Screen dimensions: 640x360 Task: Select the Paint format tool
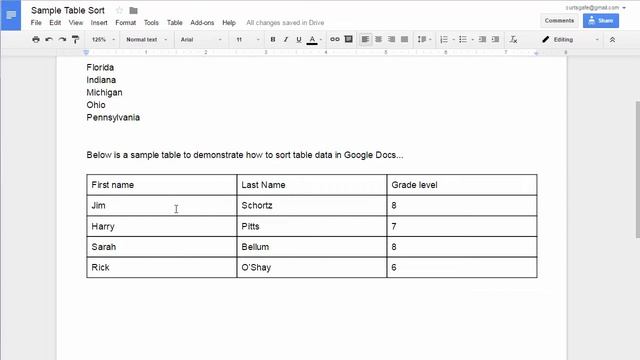(x=76, y=40)
